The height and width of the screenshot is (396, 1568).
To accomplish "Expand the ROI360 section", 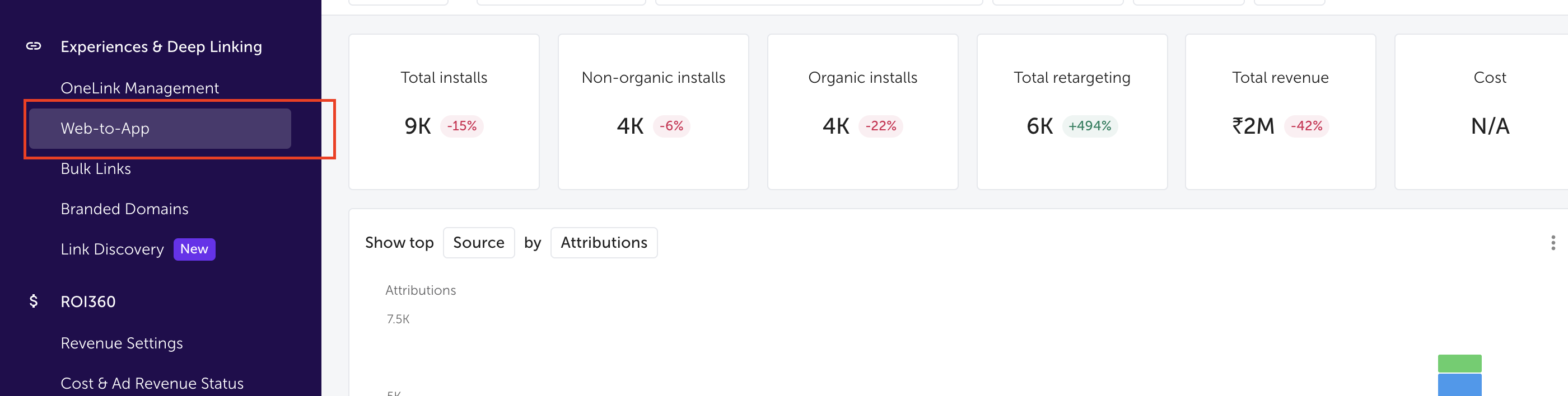I will [x=88, y=301].
